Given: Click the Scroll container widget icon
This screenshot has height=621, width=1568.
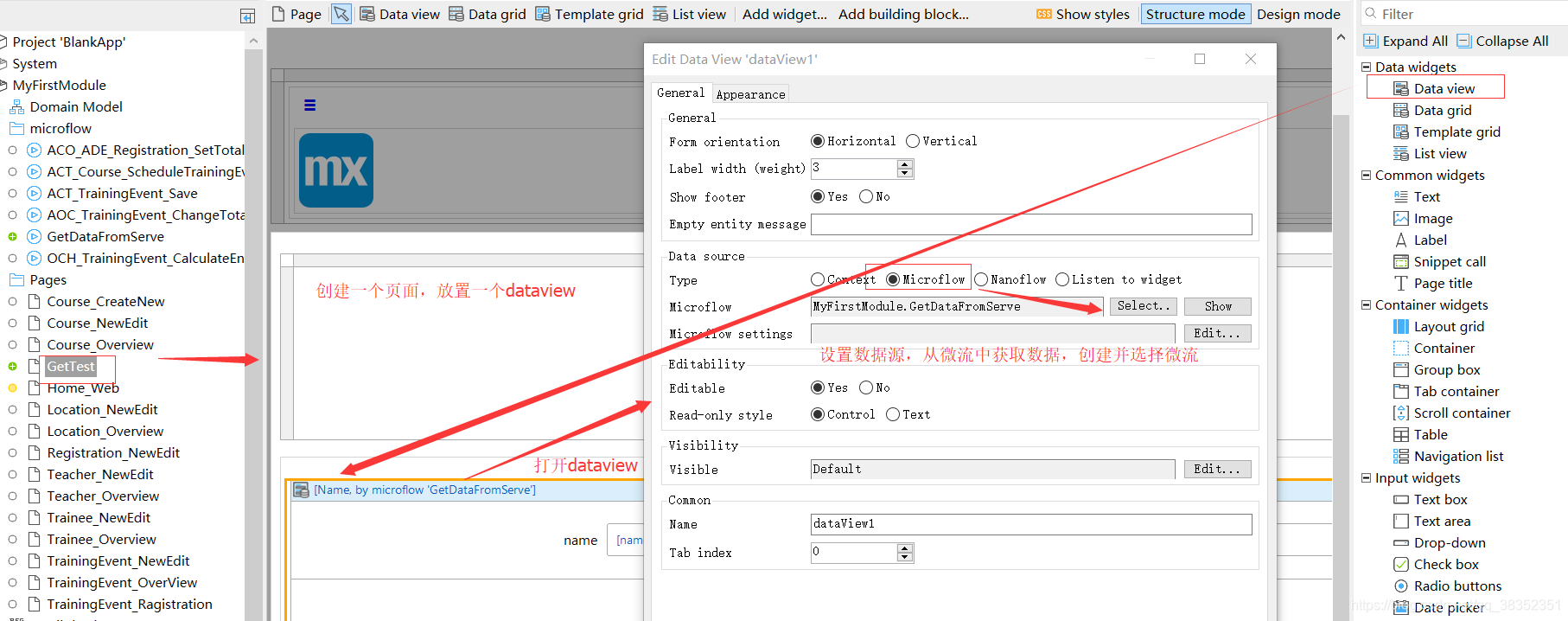Looking at the screenshot, I should (x=1401, y=413).
